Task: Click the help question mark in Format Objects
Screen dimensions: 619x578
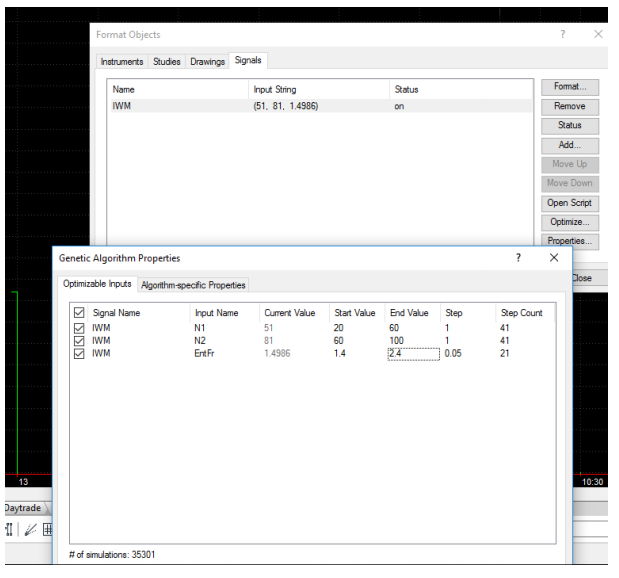Action: point(563,34)
